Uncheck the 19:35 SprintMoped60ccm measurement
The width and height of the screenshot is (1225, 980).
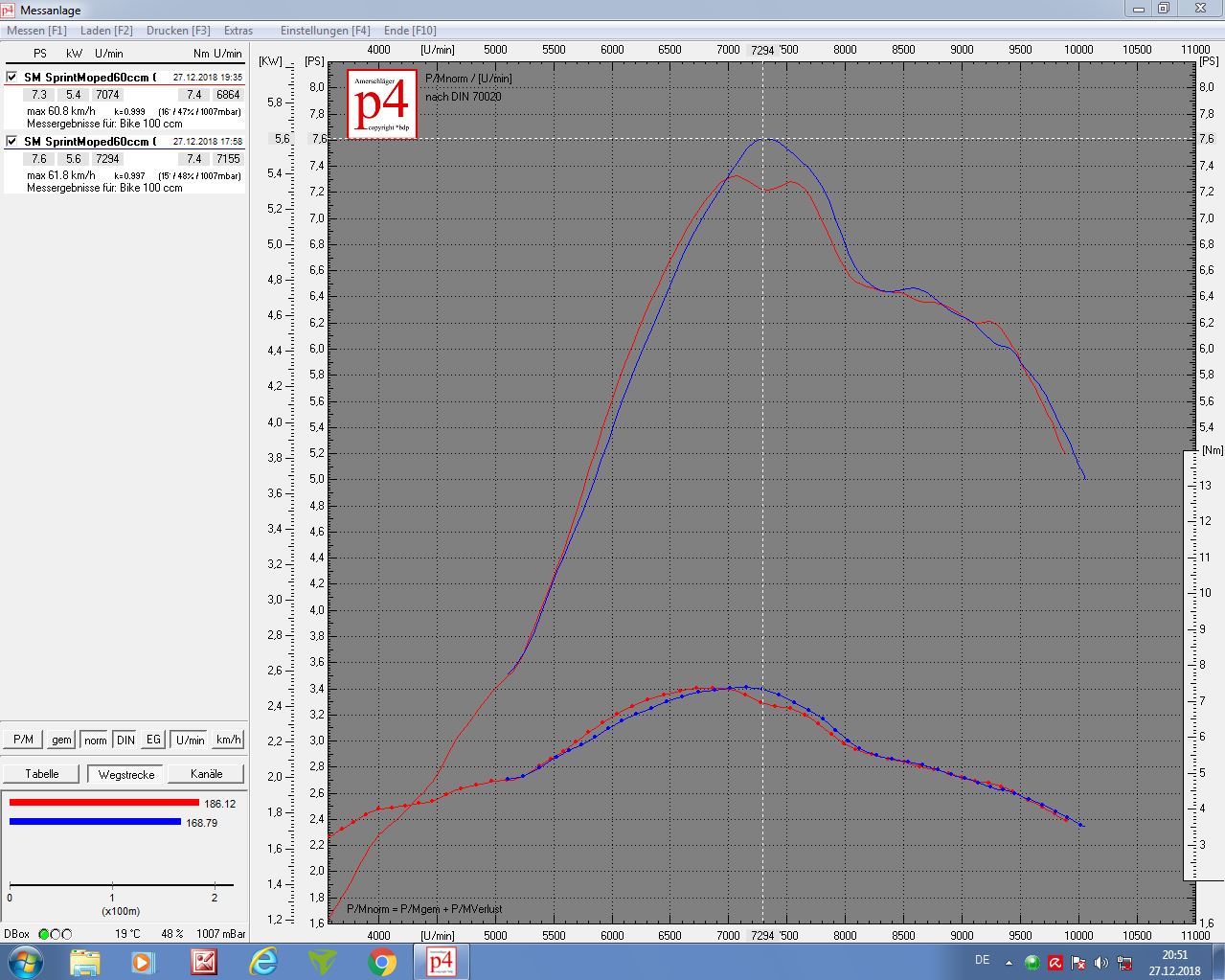[x=11, y=77]
